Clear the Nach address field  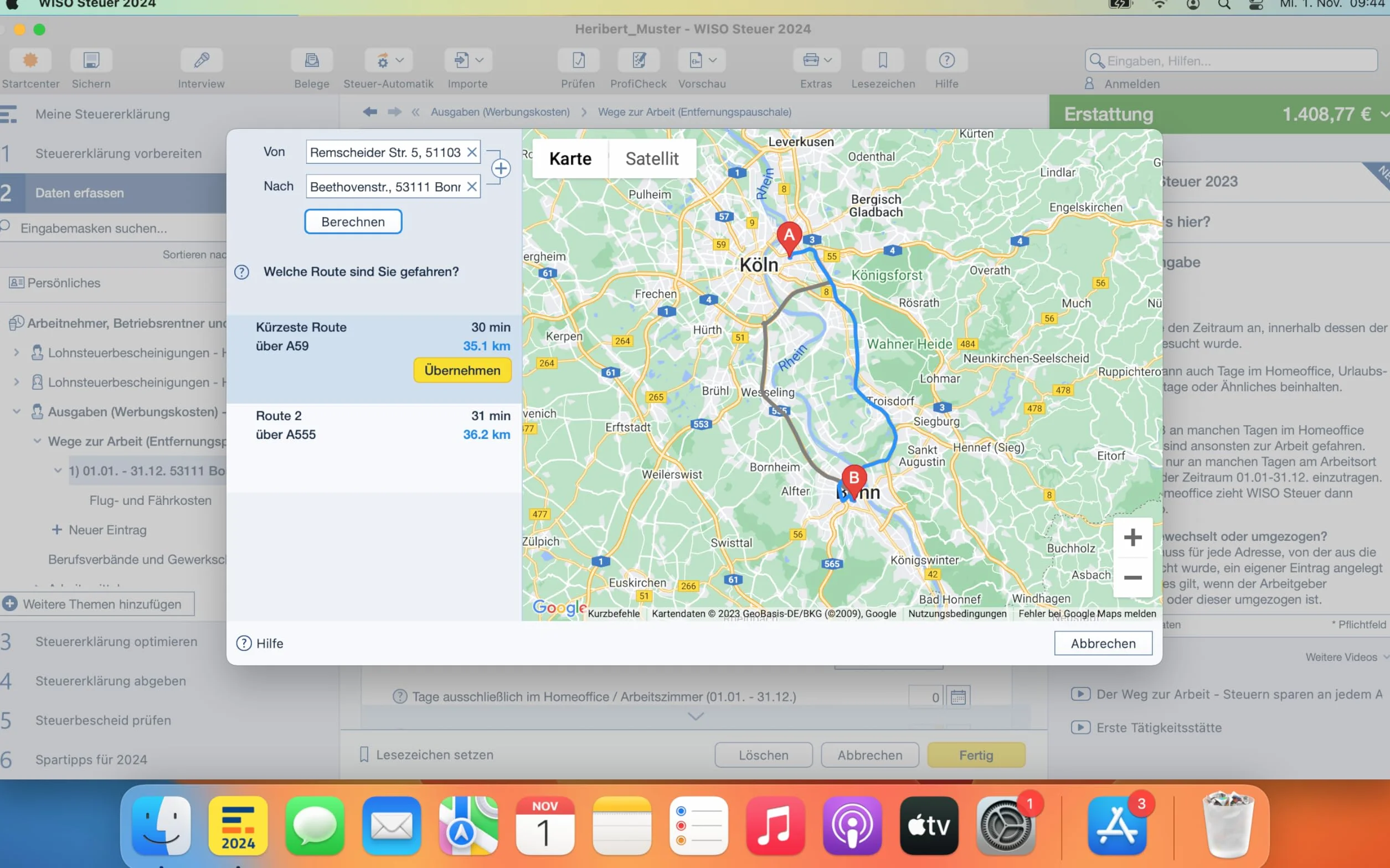[471, 187]
